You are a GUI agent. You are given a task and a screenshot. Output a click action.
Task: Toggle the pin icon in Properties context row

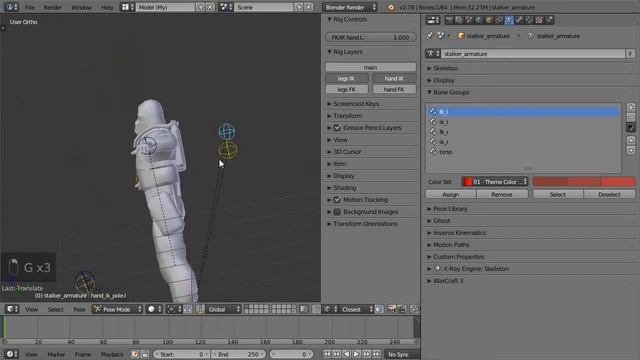[430, 36]
